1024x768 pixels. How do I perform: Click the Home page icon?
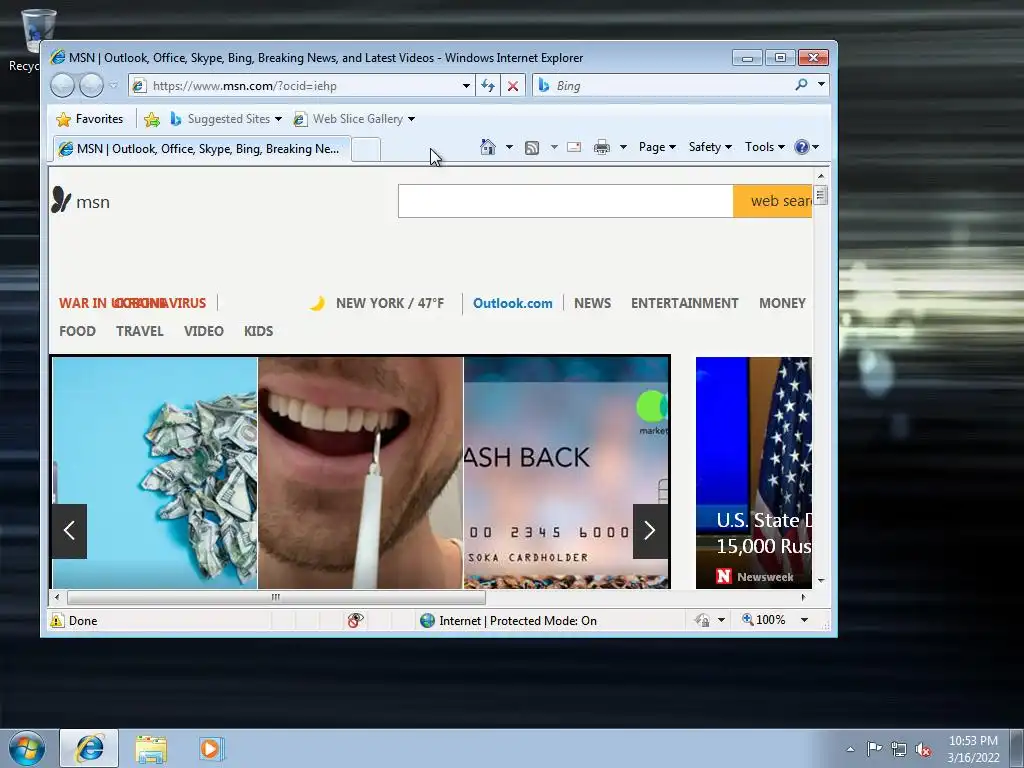point(488,147)
